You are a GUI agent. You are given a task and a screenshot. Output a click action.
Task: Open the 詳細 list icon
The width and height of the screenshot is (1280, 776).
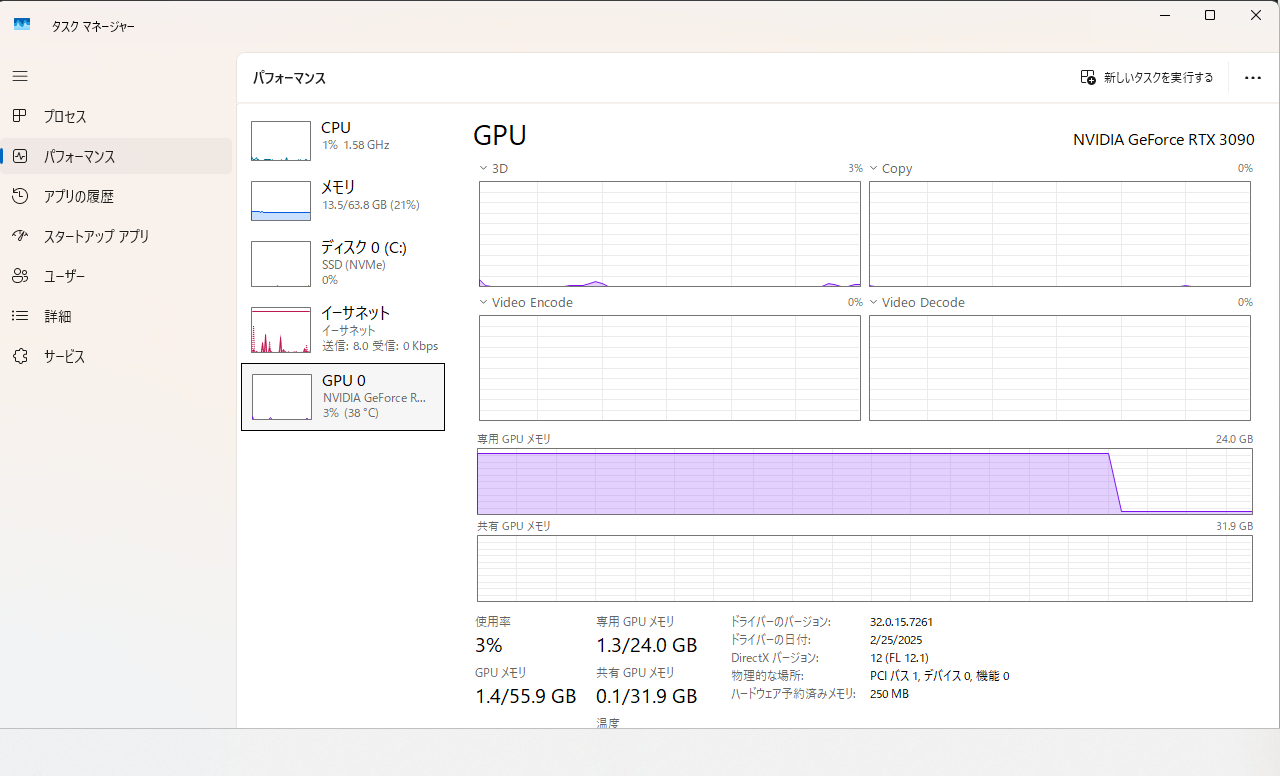(20, 316)
